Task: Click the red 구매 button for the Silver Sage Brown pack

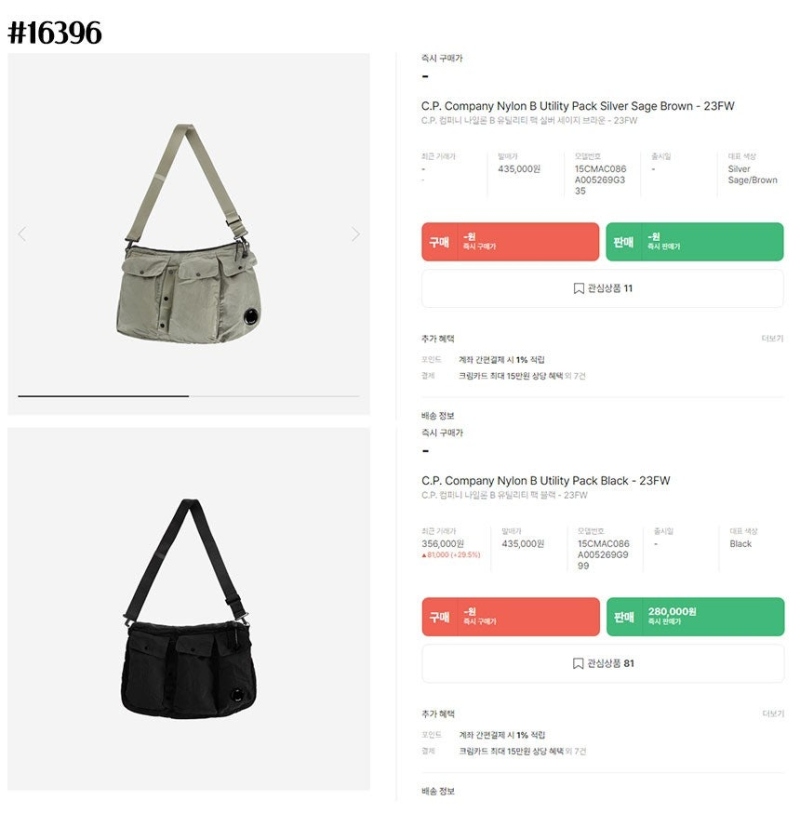Action: click(x=510, y=242)
